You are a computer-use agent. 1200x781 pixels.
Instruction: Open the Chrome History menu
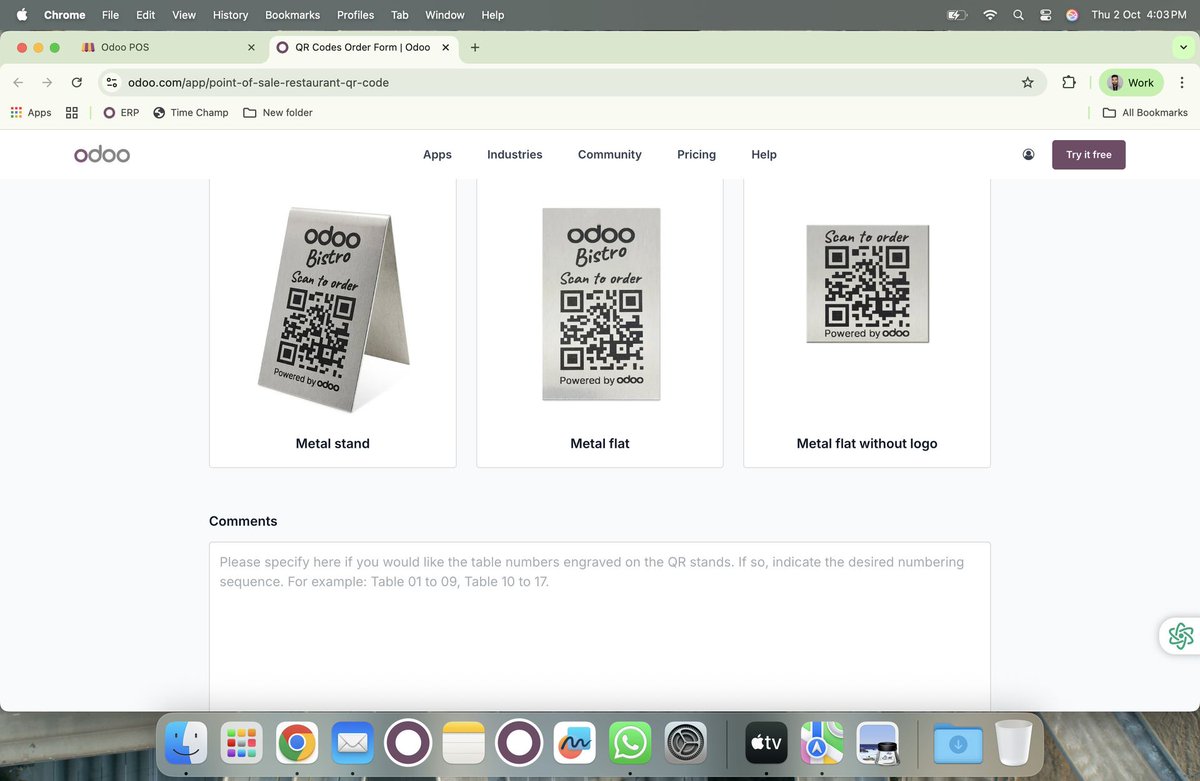230,15
